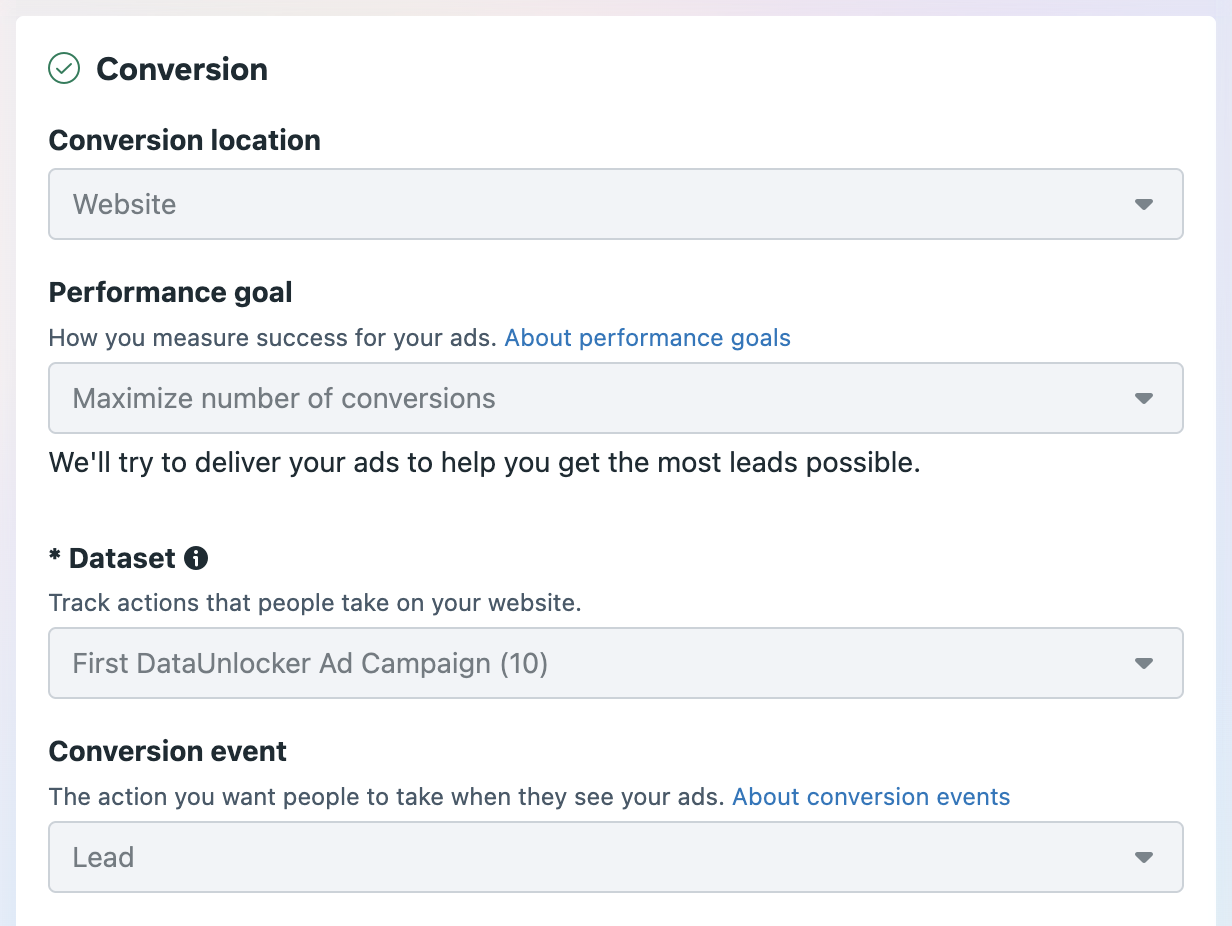
Task: Click the arrow icon in Lead dropdown
Action: (1144, 857)
